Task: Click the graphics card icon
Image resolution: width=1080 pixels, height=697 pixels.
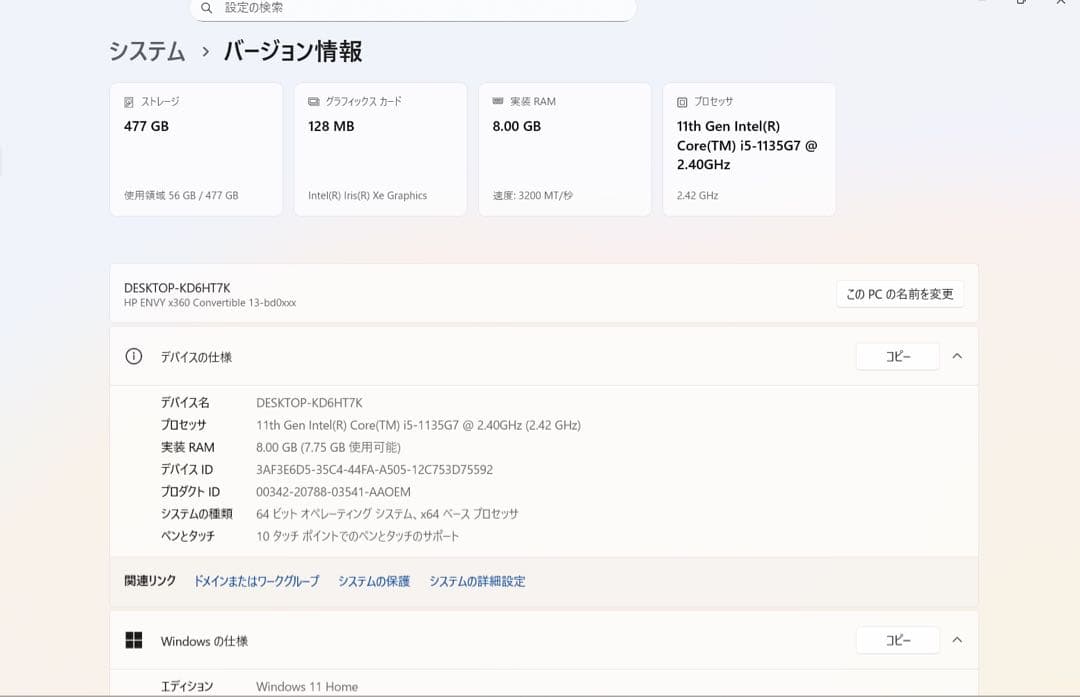Action: pos(313,102)
